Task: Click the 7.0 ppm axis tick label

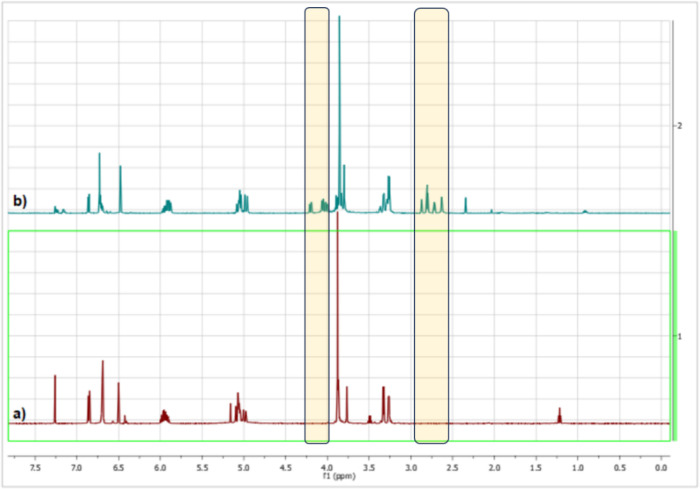Action: point(77,468)
